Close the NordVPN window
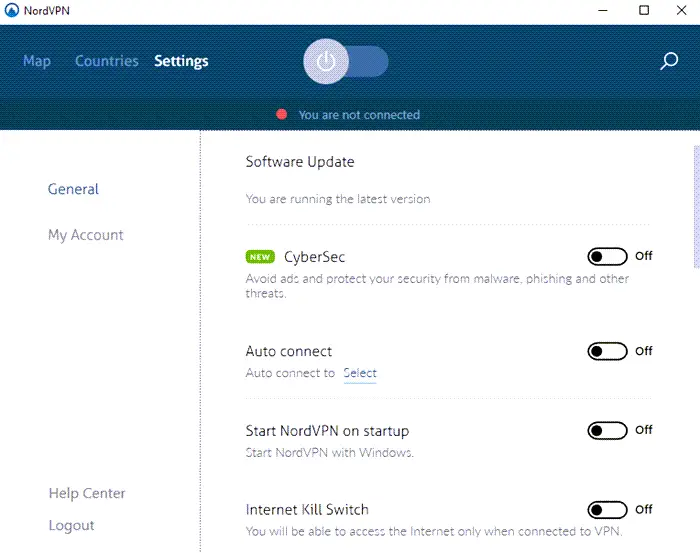Viewport: 700px width, 553px height. pyautogui.click(x=681, y=10)
